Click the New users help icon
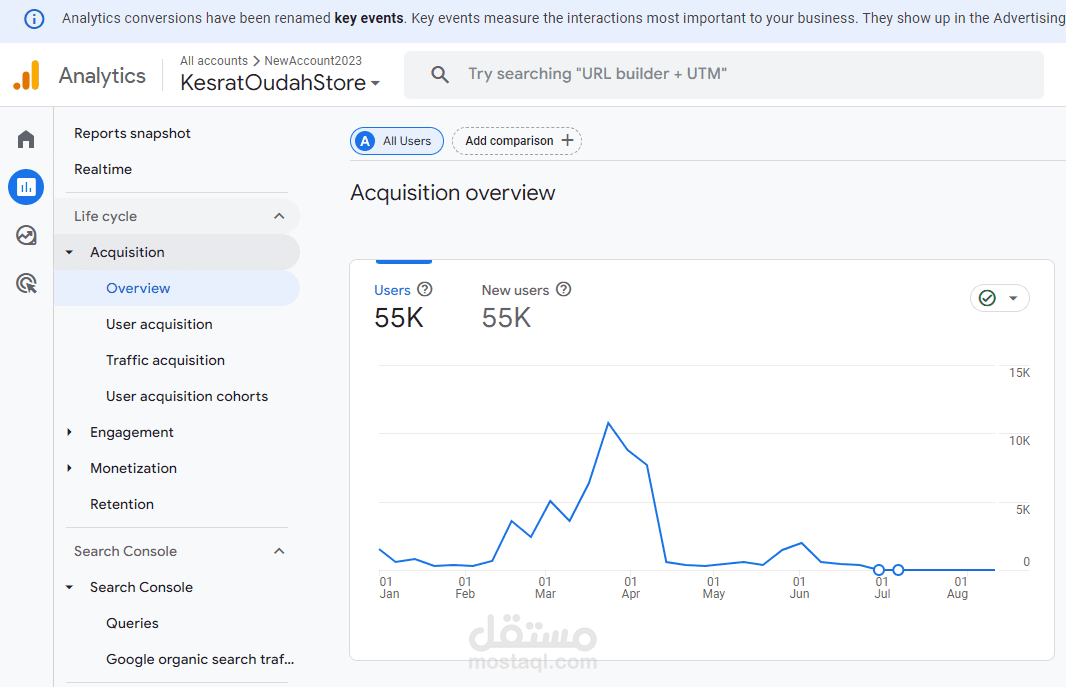 coord(564,289)
